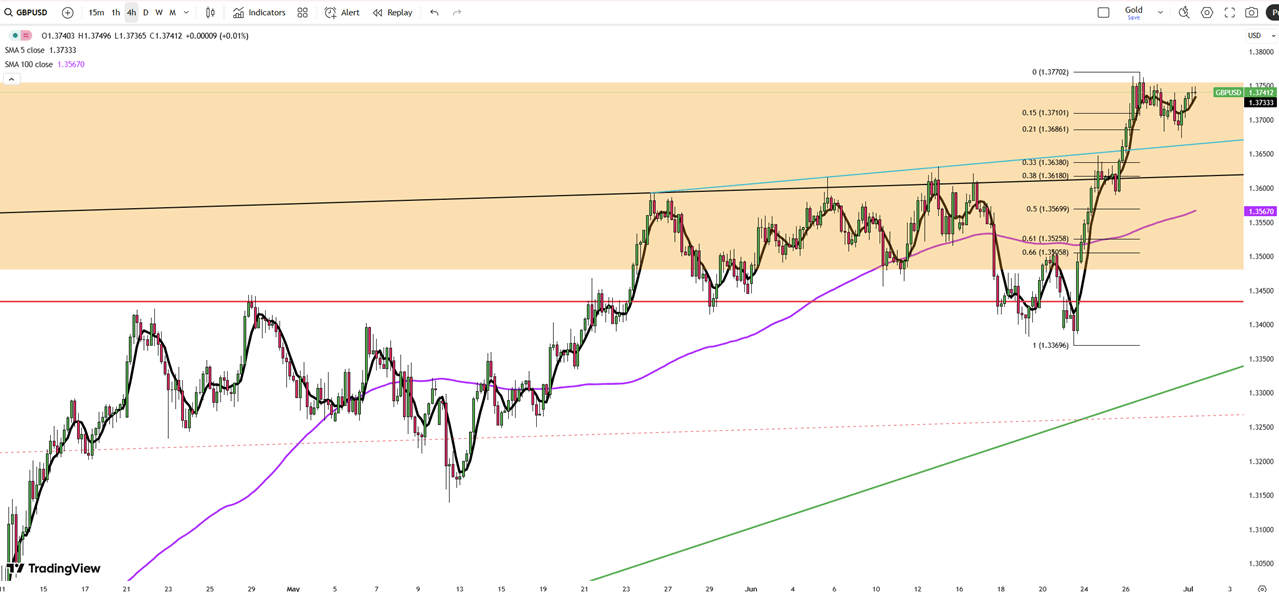Click the redo arrow
Image resolution: width=1279 pixels, height=592 pixels.
(x=457, y=13)
